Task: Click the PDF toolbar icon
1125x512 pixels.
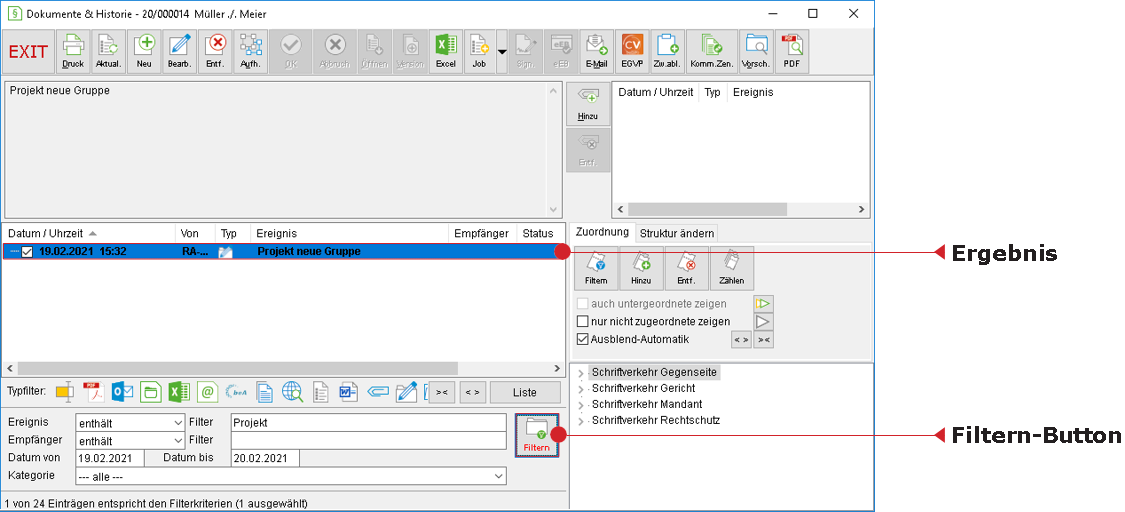Action: 791,52
